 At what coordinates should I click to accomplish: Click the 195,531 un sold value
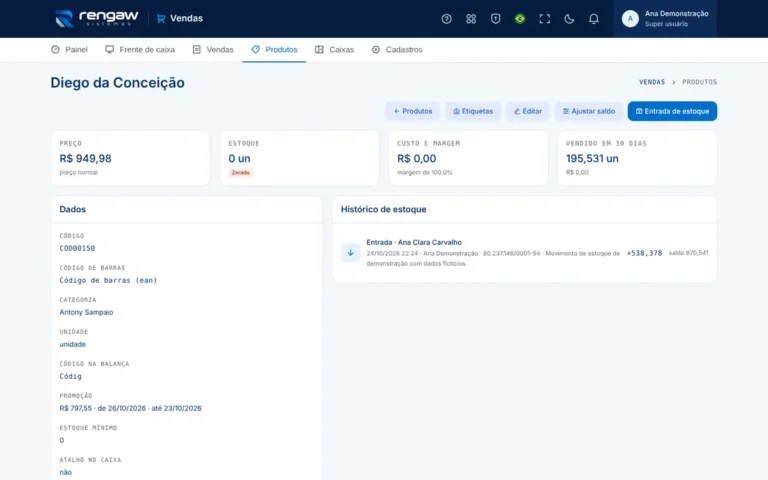pyautogui.click(x=592, y=158)
